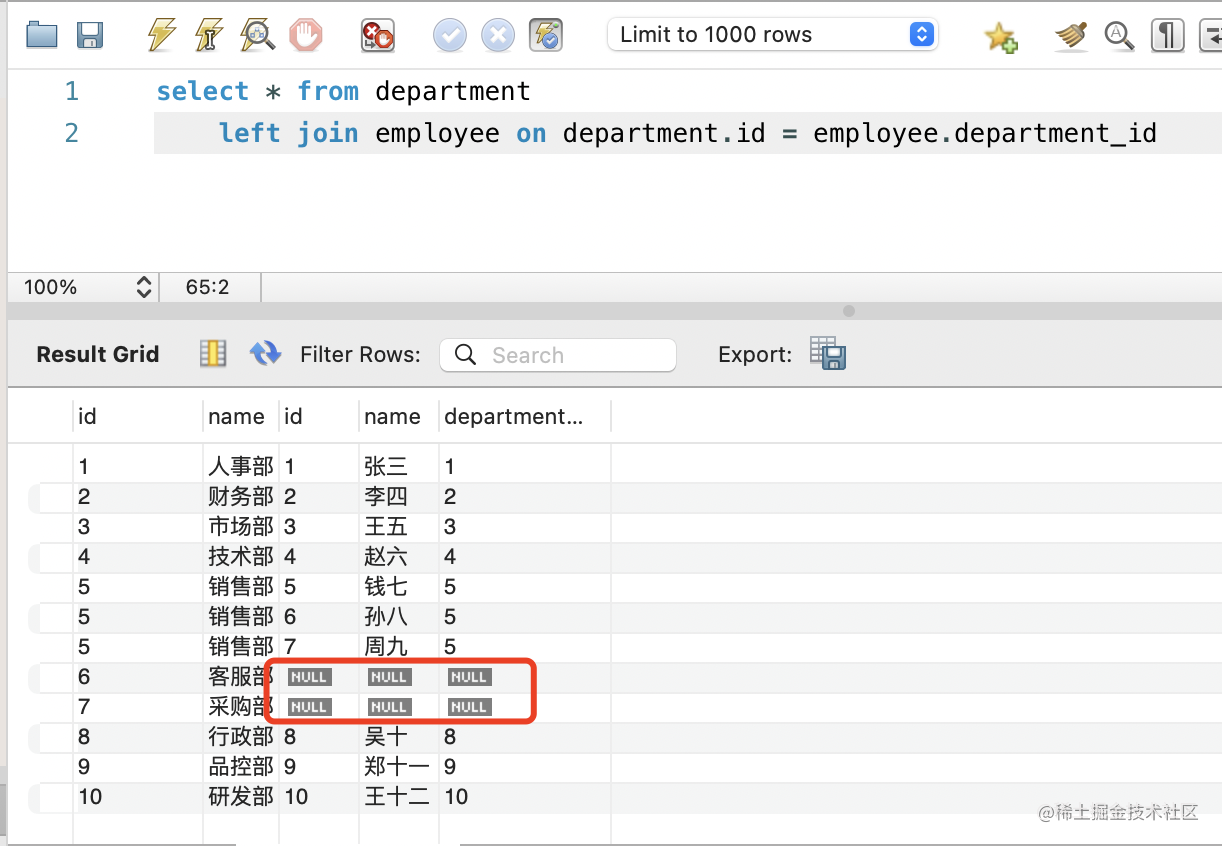Run Explain plan using the magnifier-lightning icon
This screenshot has width=1222, height=846.
pos(258,35)
